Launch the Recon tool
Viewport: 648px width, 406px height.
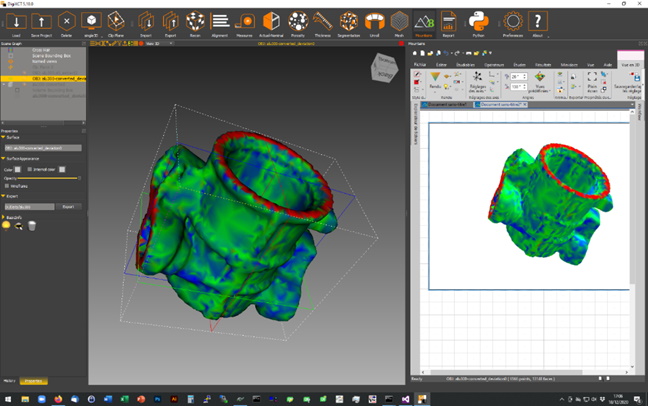click(195, 21)
